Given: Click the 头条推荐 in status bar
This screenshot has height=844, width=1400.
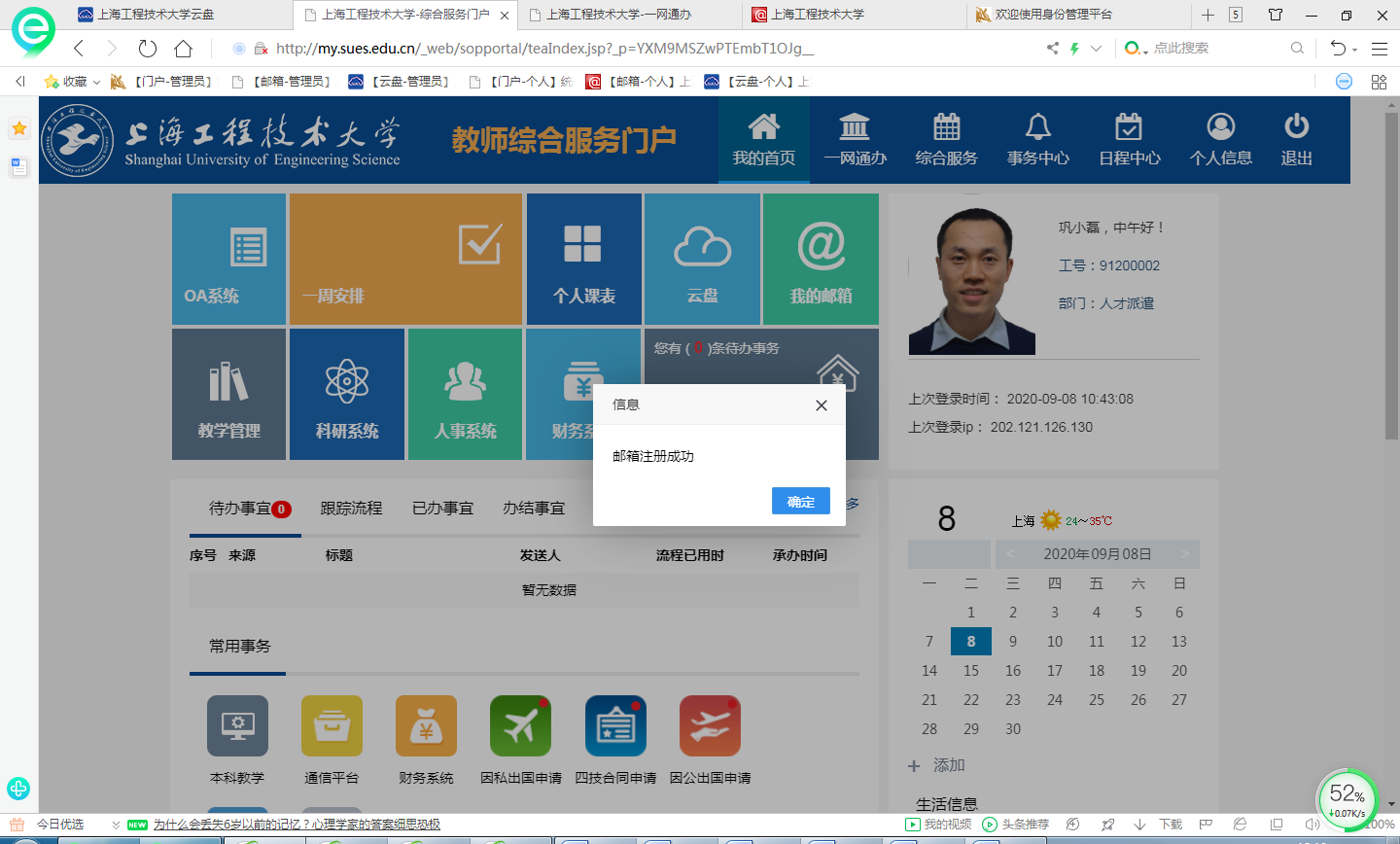Looking at the screenshot, I should pos(1016,825).
